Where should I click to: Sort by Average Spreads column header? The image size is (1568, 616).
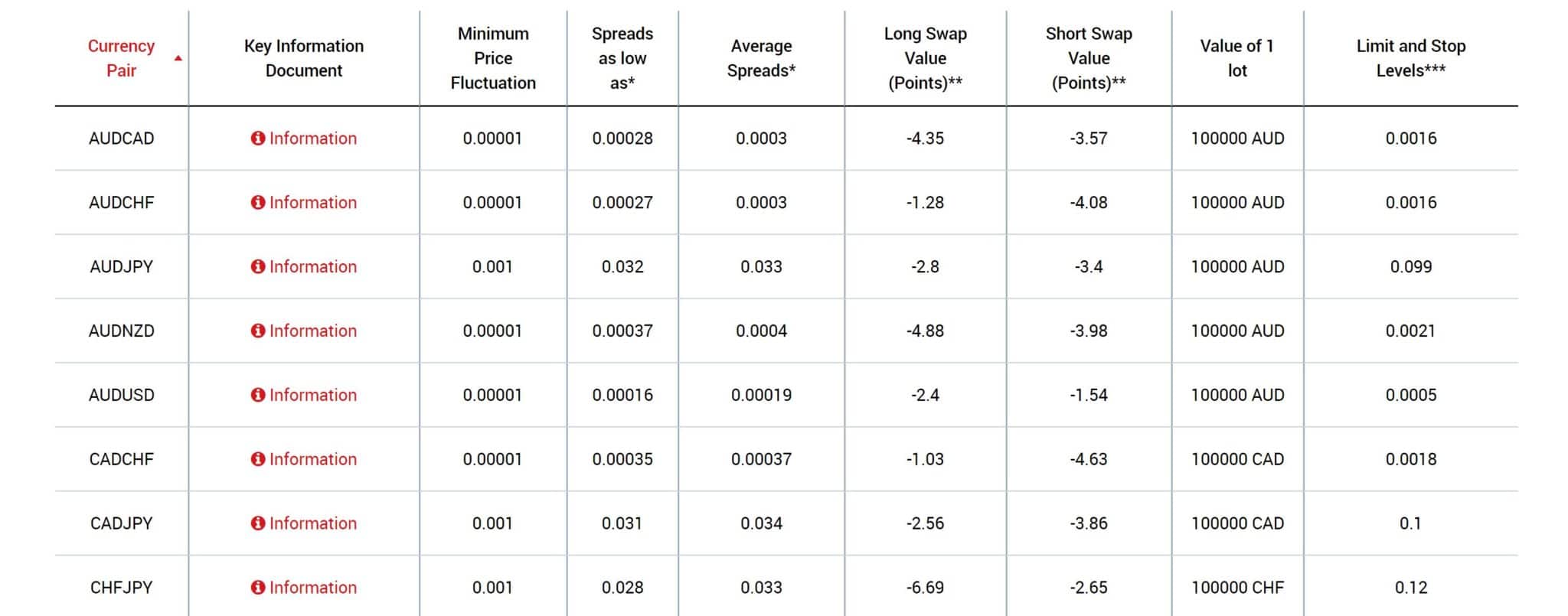(x=761, y=58)
